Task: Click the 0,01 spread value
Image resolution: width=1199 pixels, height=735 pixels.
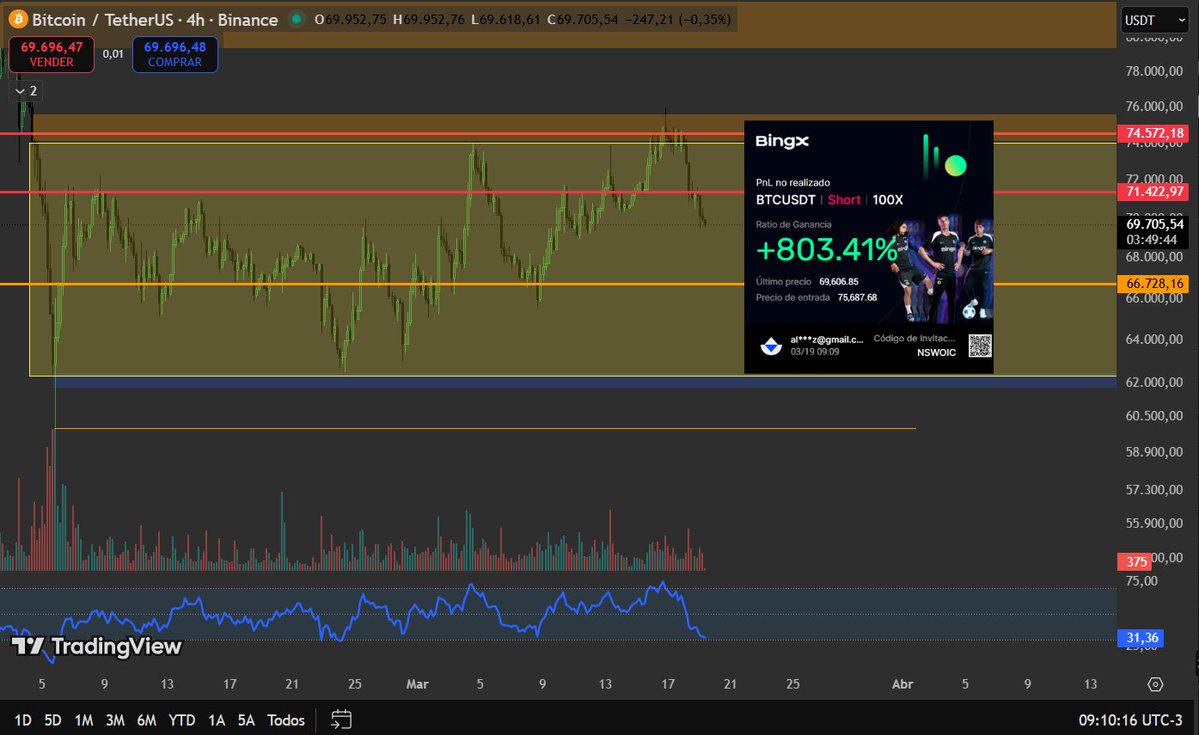Action: [x=113, y=54]
